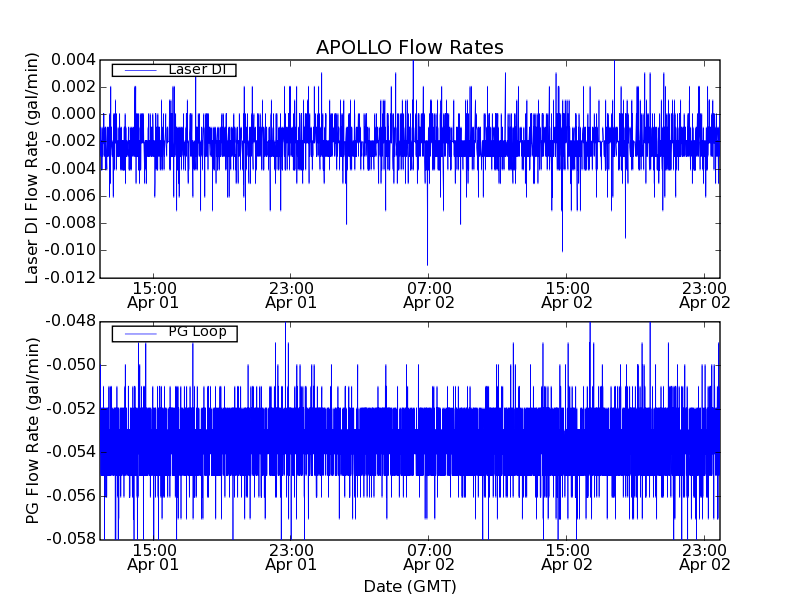800x600 pixels.
Task: Click the 0.000 y-axis tick label
Action: 73,114
